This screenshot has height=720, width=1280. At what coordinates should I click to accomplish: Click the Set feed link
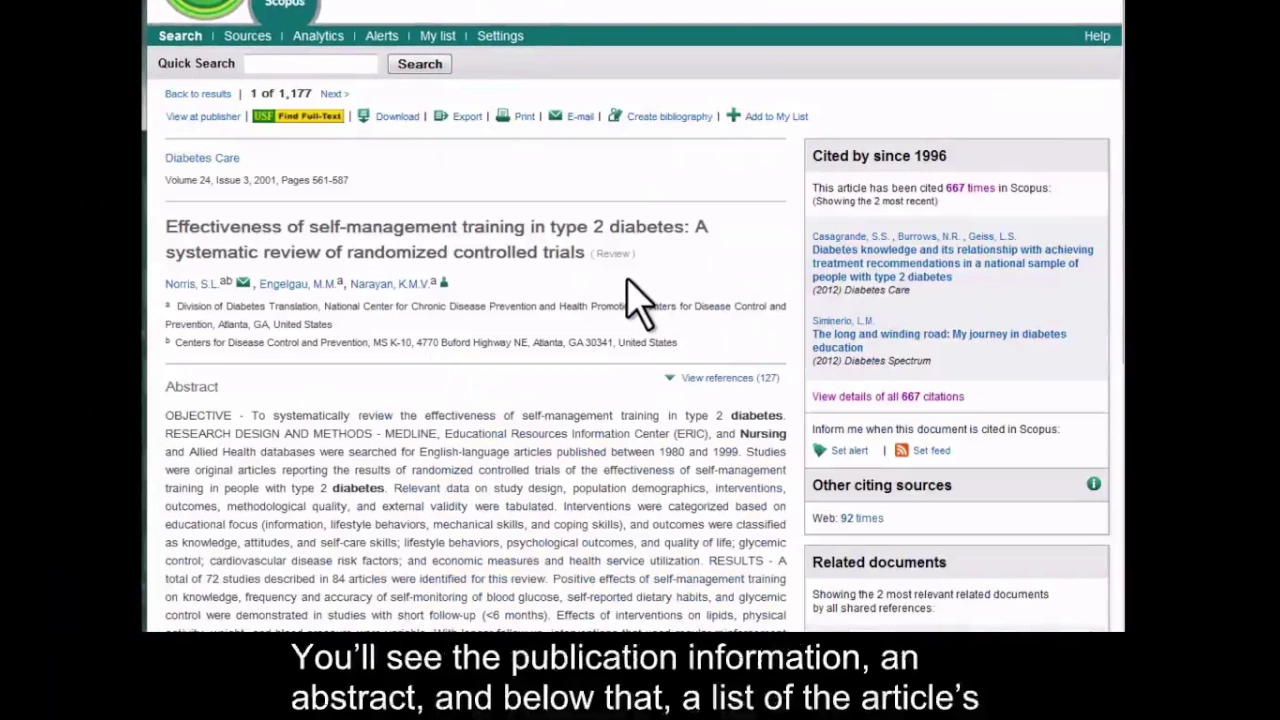(x=931, y=451)
